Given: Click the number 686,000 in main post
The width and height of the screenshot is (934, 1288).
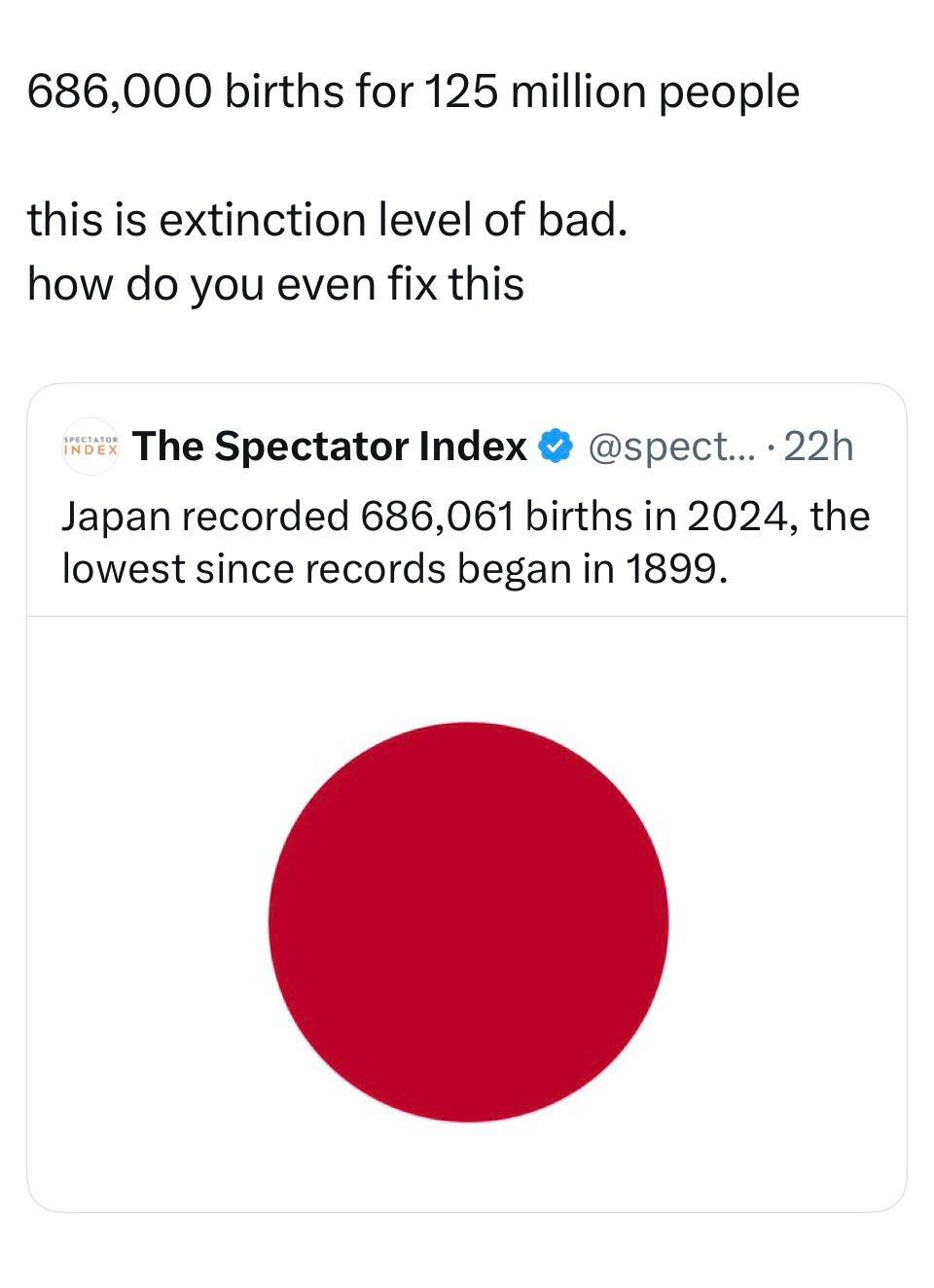Looking at the screenshot, I should (x=118, y=92).
